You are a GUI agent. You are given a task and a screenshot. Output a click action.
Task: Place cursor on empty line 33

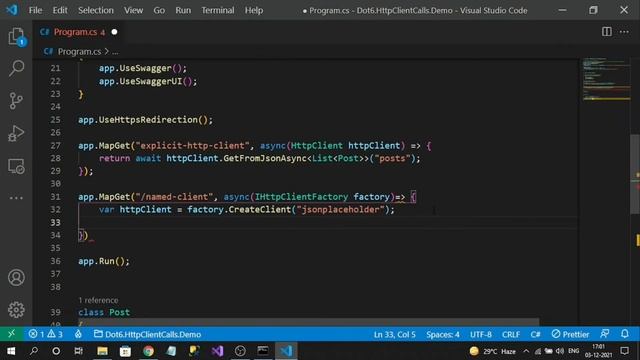[x=327, y=222]
